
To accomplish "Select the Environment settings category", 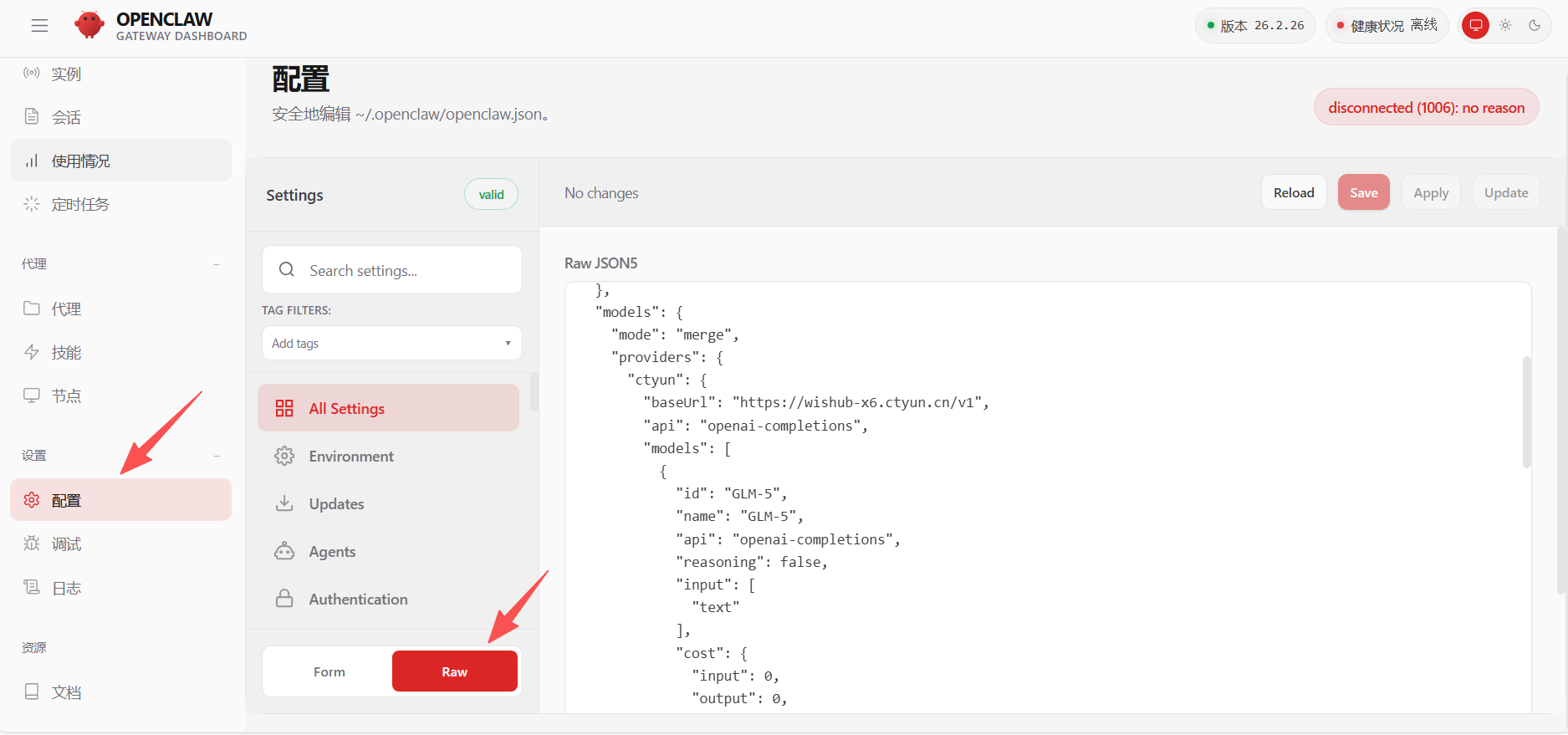I will point(350,457).
